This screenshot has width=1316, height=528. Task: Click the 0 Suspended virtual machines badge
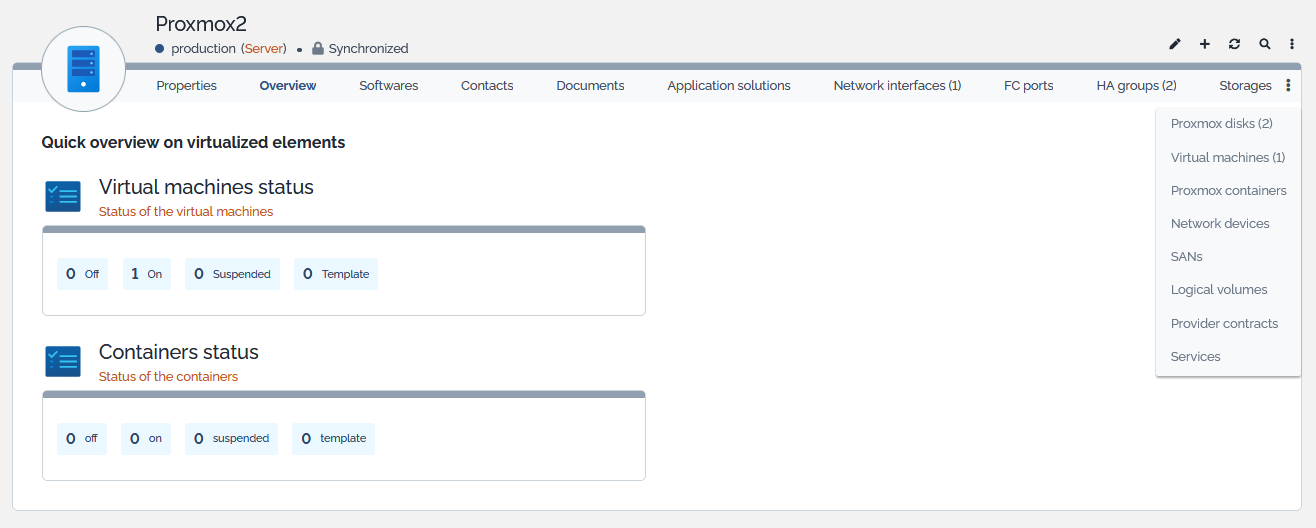pos(233,274)
